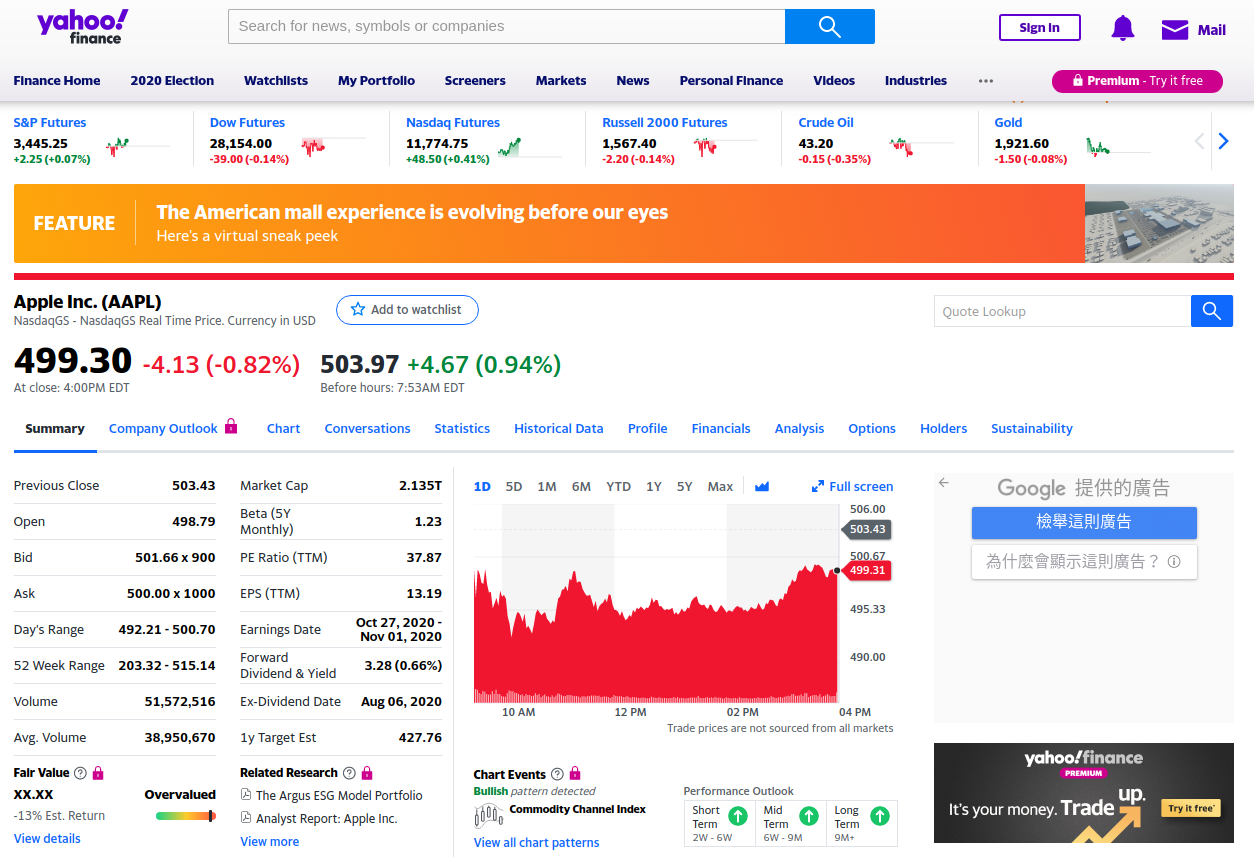Open View more link under Related Research

pos(269,842)
